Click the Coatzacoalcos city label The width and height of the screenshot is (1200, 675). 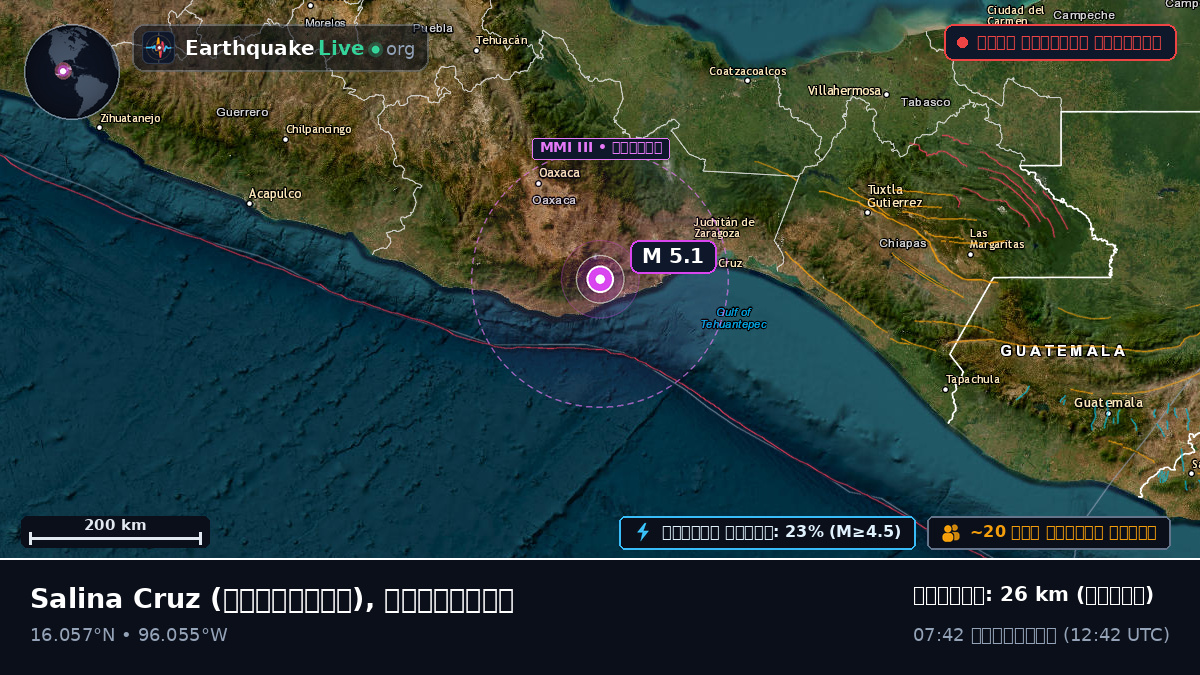pyautogui.click(x=748, y=71)
